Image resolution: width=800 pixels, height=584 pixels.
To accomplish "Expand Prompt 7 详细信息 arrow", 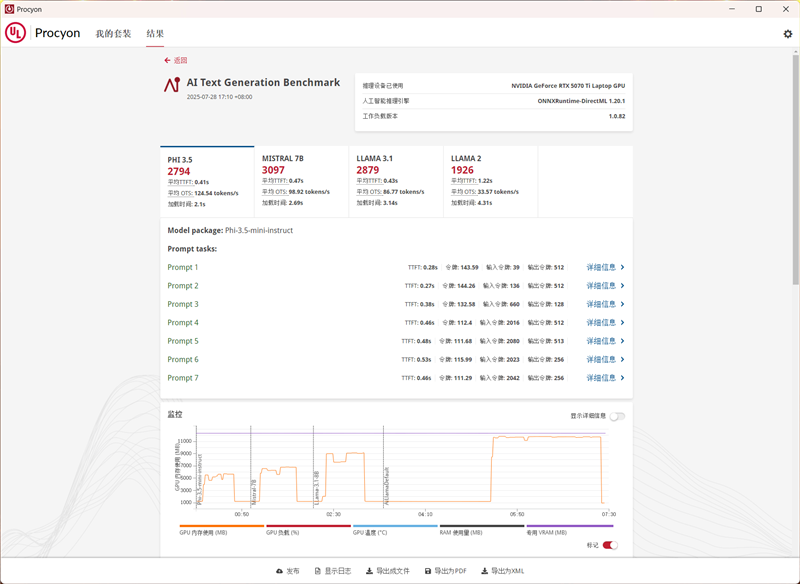I will pos(622,378).
